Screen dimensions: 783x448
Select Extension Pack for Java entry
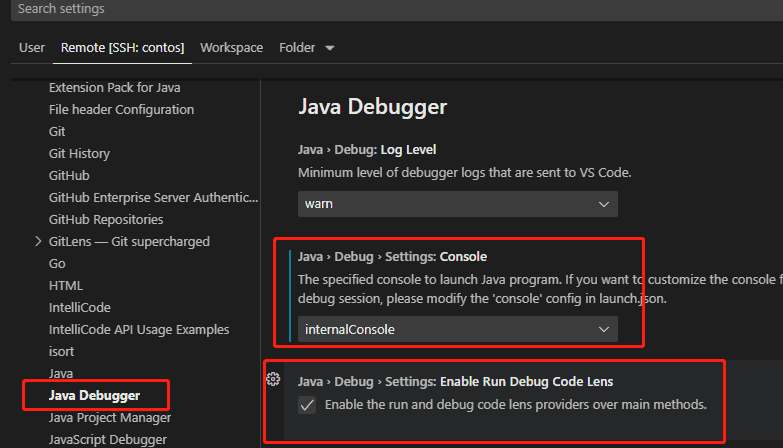coord(114,88)
